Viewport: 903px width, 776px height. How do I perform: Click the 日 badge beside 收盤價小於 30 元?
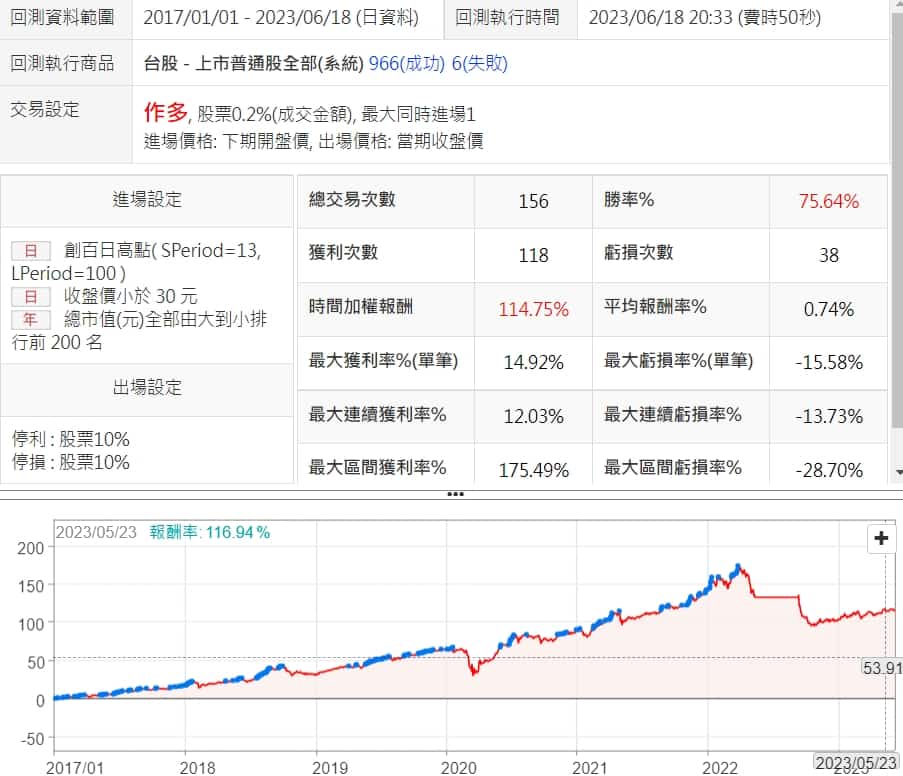pyautogui.click(x=30, y=296)
